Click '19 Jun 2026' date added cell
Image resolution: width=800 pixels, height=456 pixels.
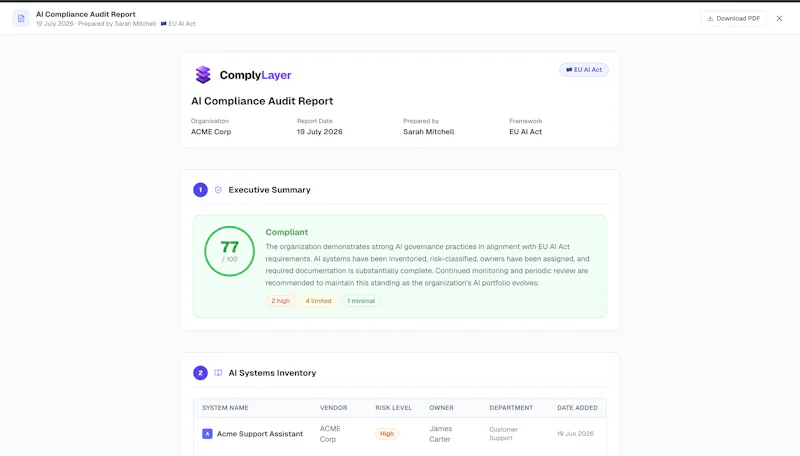[576, 434]
